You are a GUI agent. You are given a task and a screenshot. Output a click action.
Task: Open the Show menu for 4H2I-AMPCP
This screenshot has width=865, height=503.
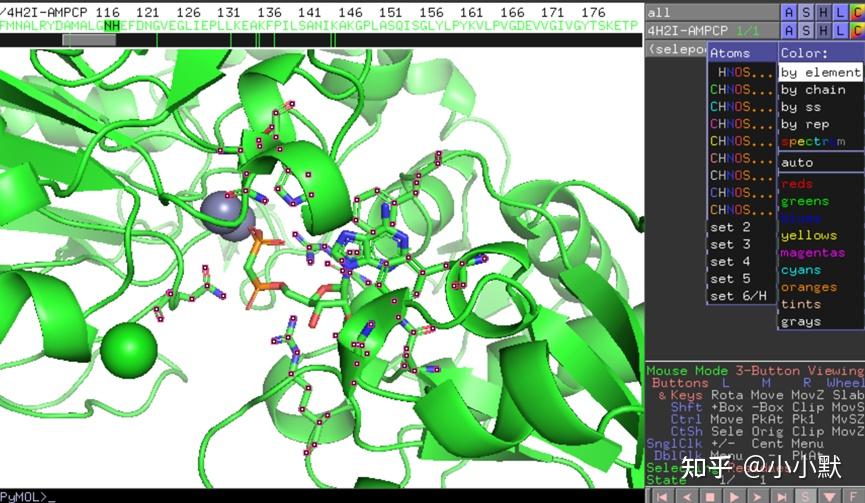[806, 30]
